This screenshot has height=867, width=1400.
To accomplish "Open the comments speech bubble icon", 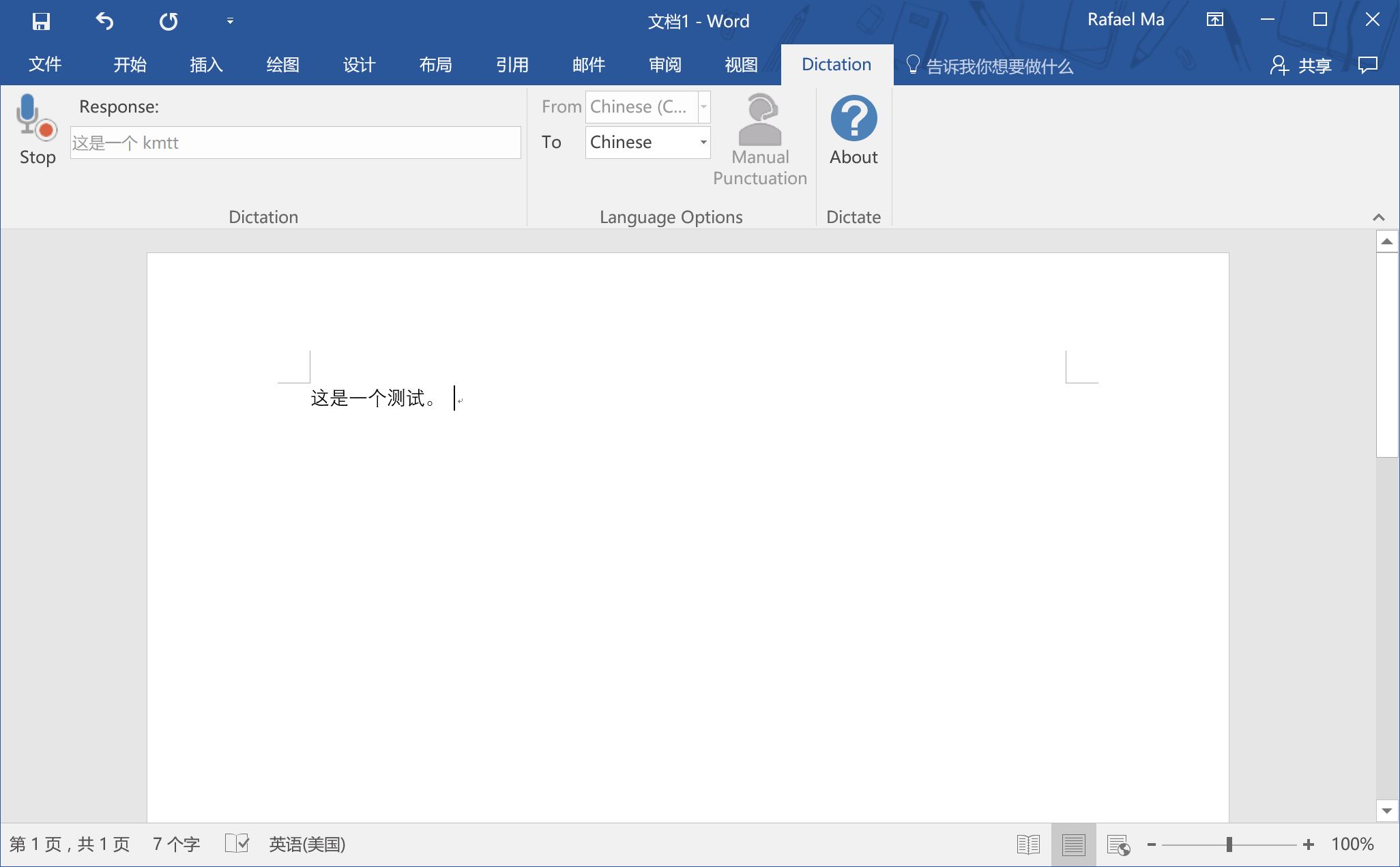I will [x=1367, y=65].
